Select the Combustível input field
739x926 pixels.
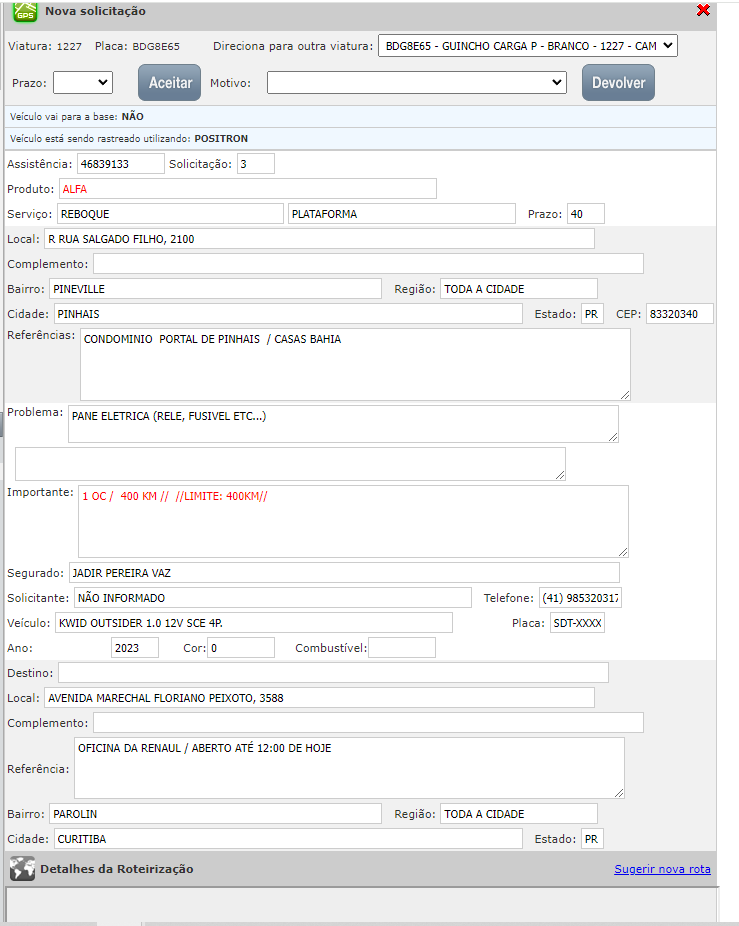point(402,648)
